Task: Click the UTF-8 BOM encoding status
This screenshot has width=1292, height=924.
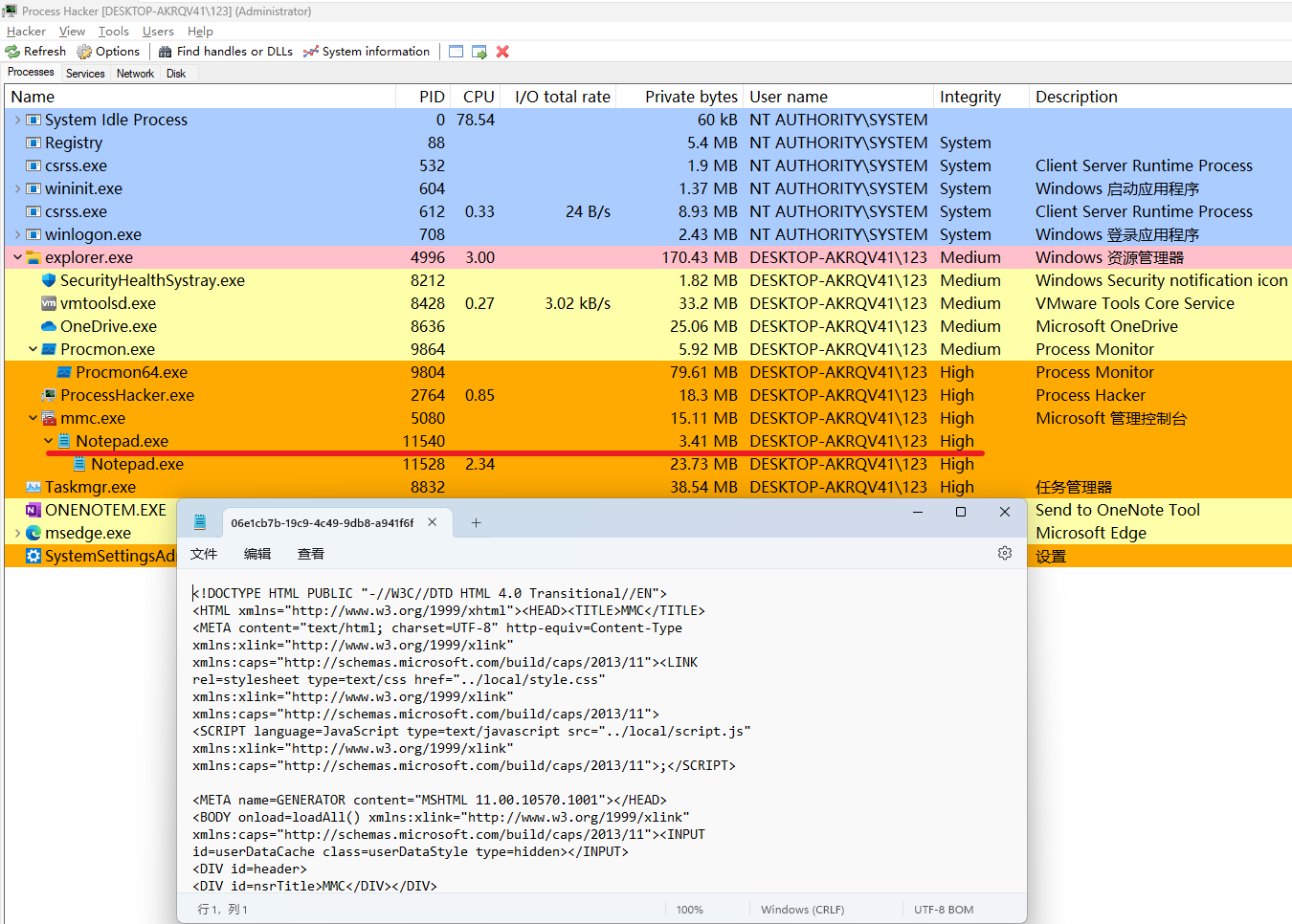Action: [944, 910]
